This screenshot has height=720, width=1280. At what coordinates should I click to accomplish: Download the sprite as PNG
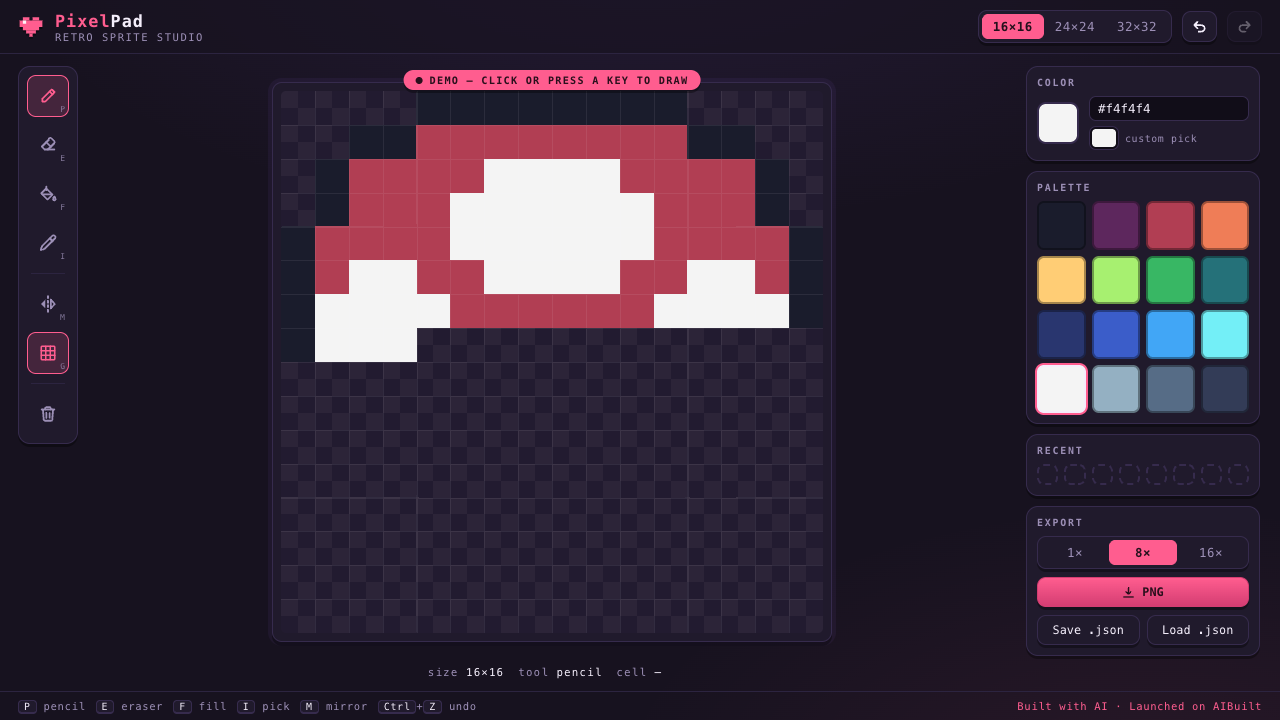pos(1143,592)
